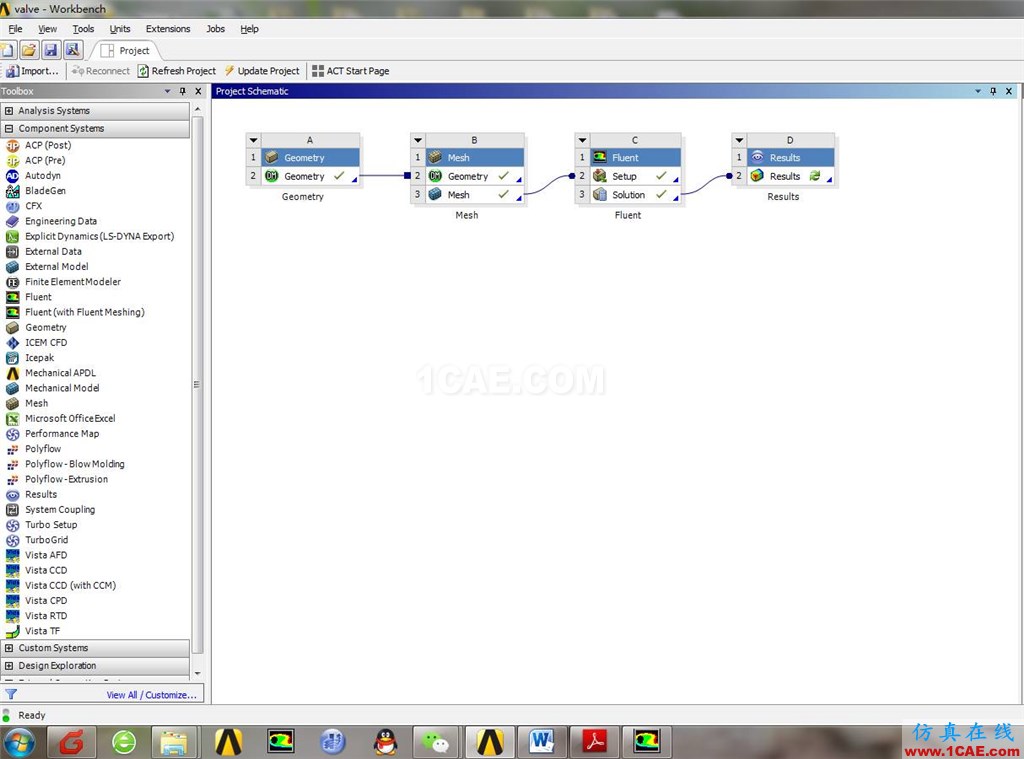Open Word from the taskbar
The height and width of the screenshot is (759, 1024).
pos(541,741)
